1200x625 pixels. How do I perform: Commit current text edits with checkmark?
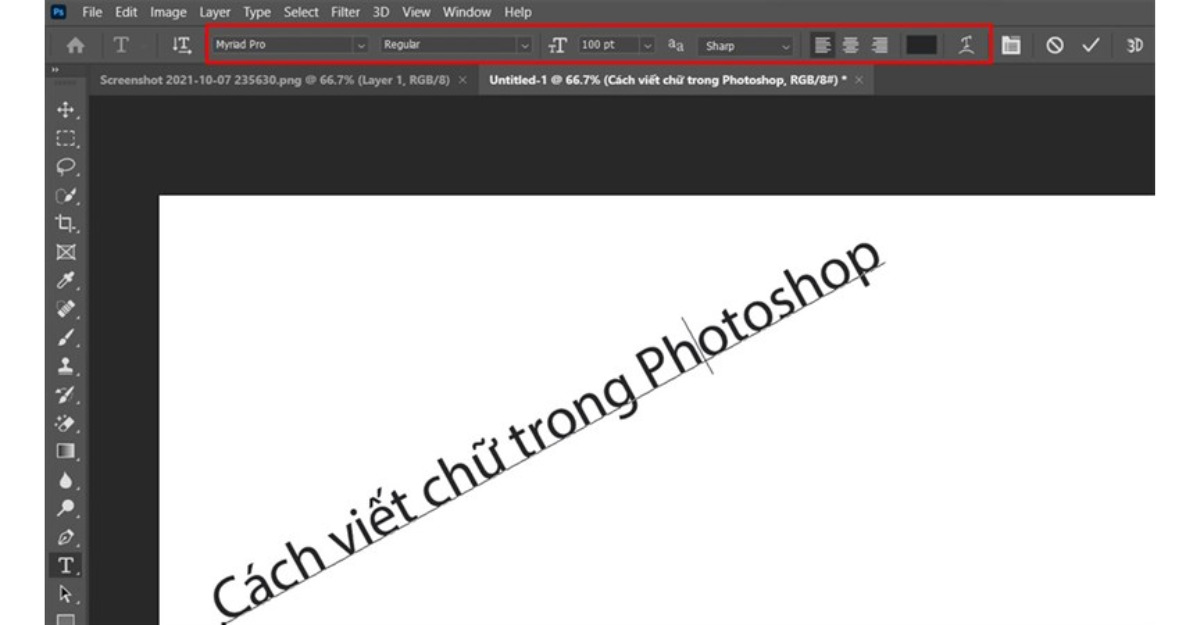[1091, 45]
